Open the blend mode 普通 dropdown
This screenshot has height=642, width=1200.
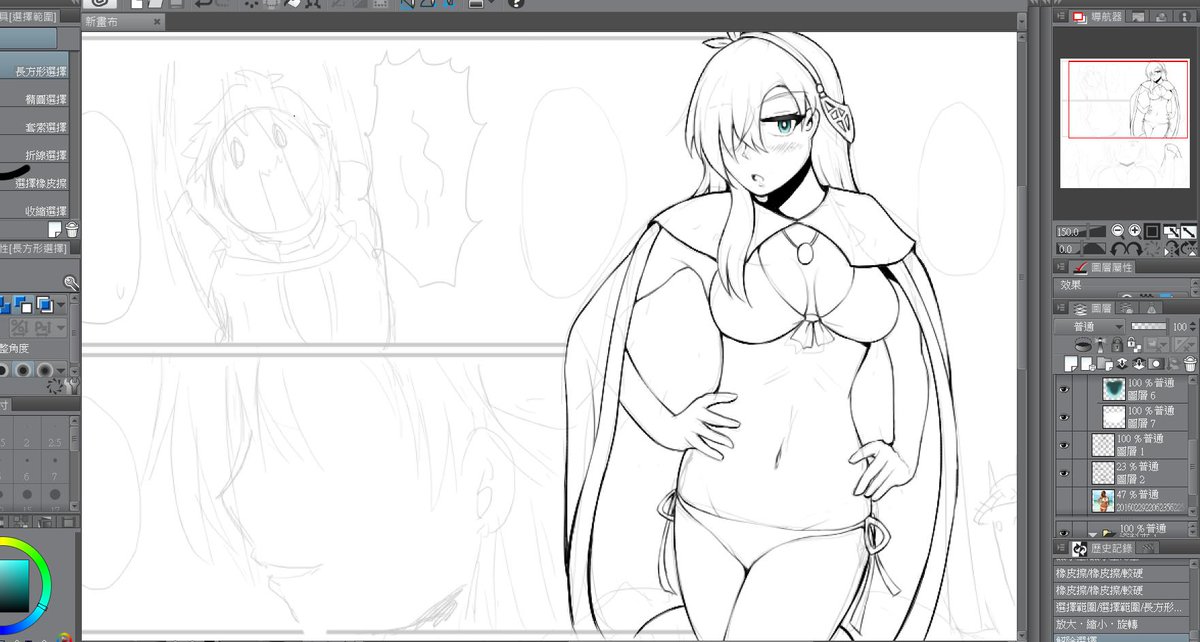click(1091, 327)
